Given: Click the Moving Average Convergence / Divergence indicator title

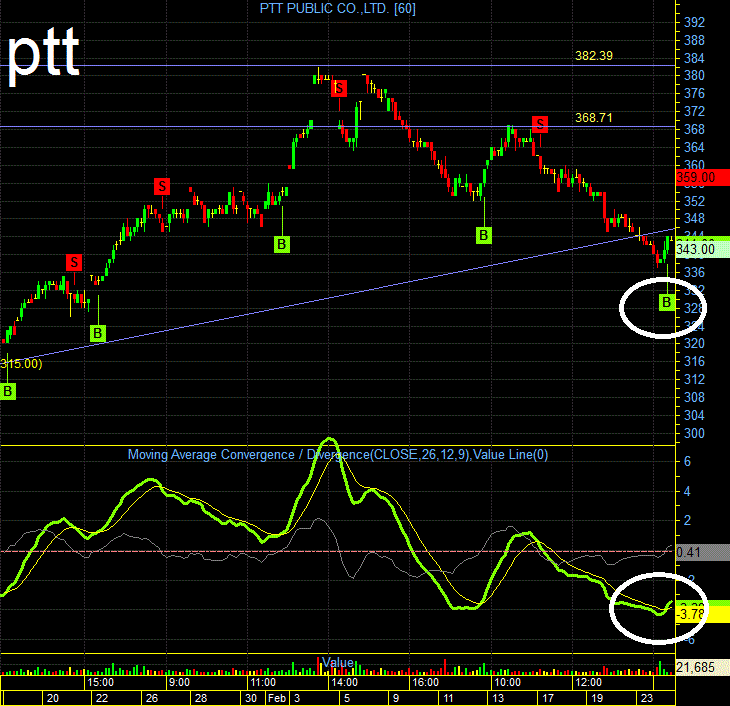Looking at the screenshot, I should click(x=338, y=455).
